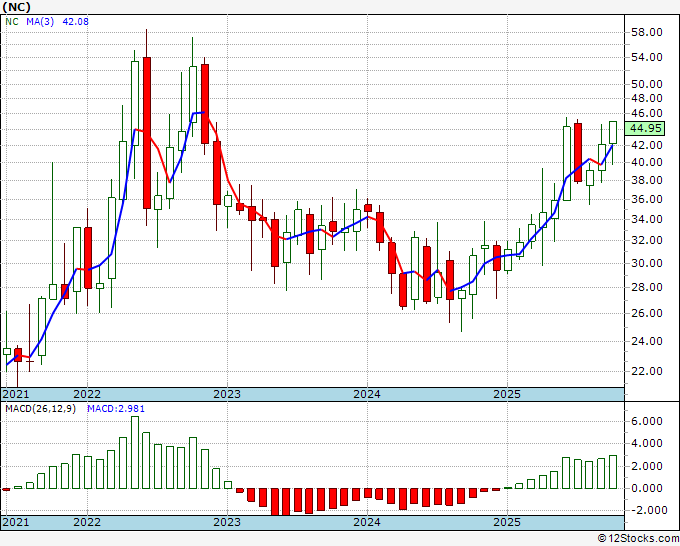Select 2023 on the price chart timeline
Screen dimensions: 680x546
(227, 393)
